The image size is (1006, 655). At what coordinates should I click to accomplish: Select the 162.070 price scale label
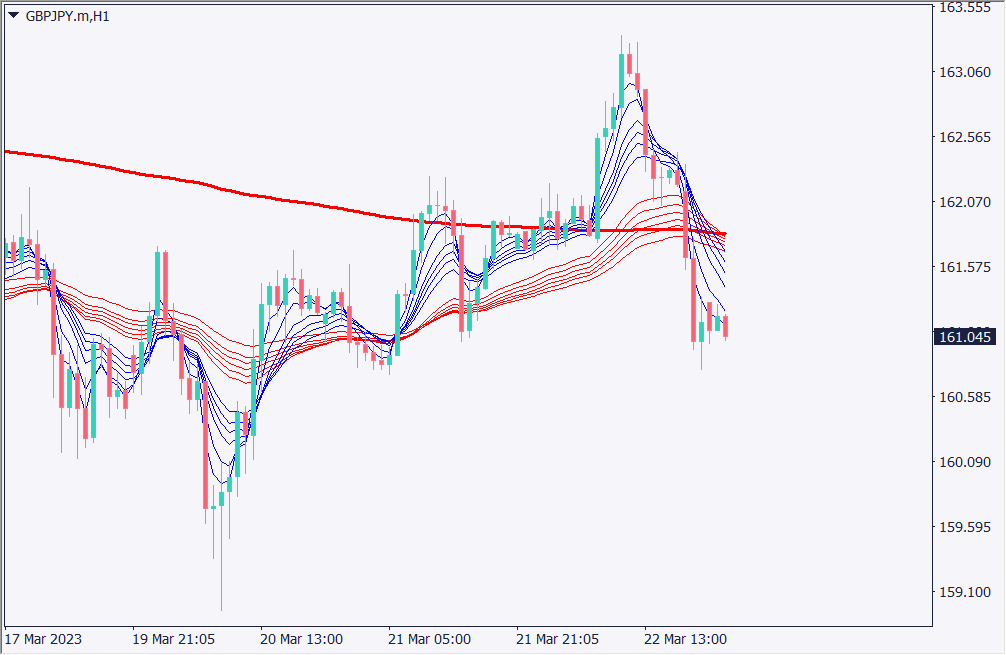[x=965, y=203]
